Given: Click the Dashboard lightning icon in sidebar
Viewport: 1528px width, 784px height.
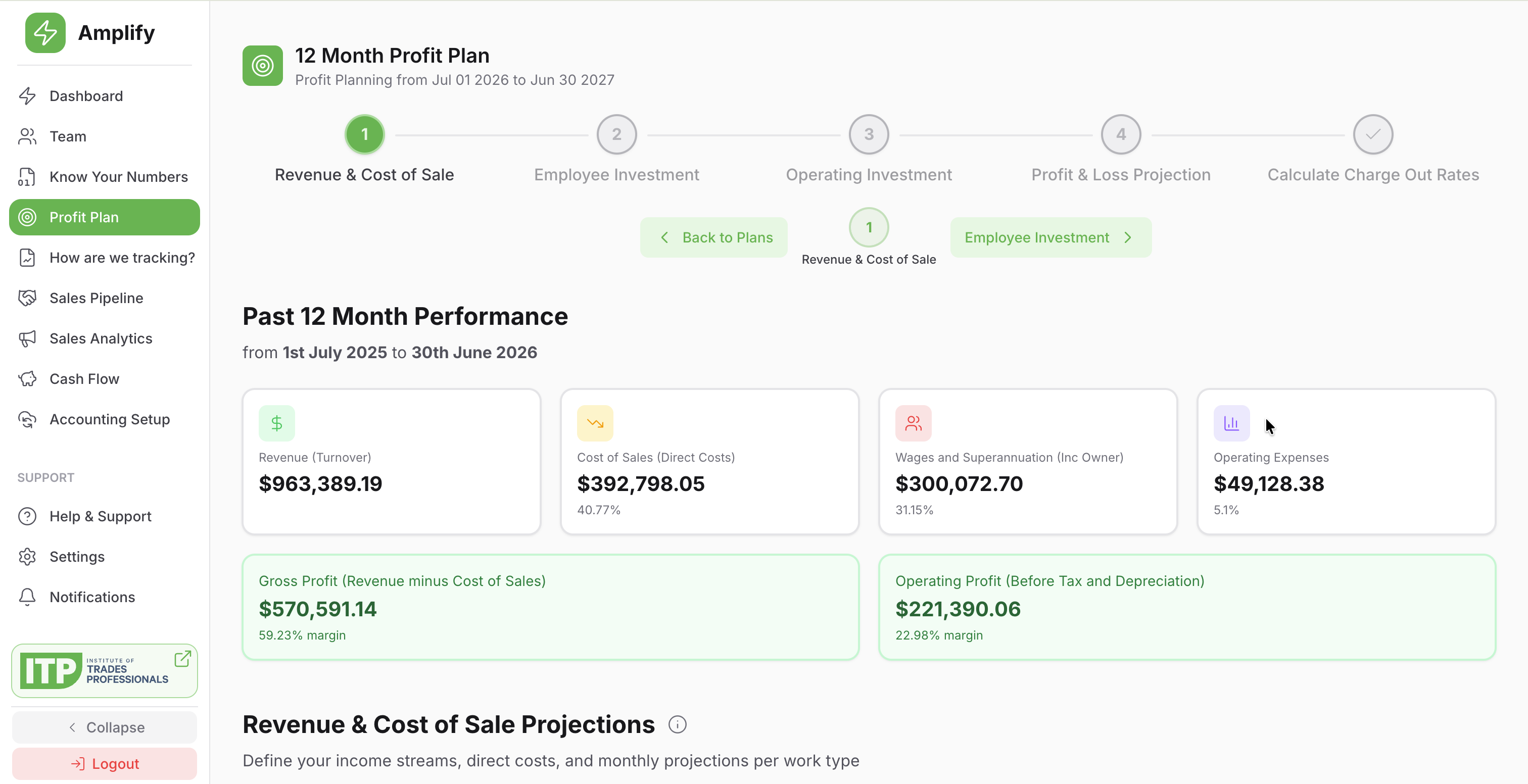Looking at the screenshot, I should tap(27, 96).
